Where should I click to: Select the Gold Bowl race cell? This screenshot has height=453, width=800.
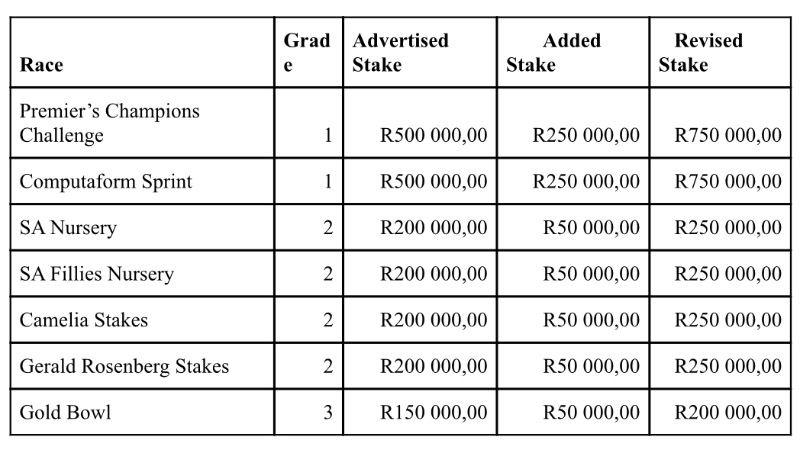tap(65, 412)
